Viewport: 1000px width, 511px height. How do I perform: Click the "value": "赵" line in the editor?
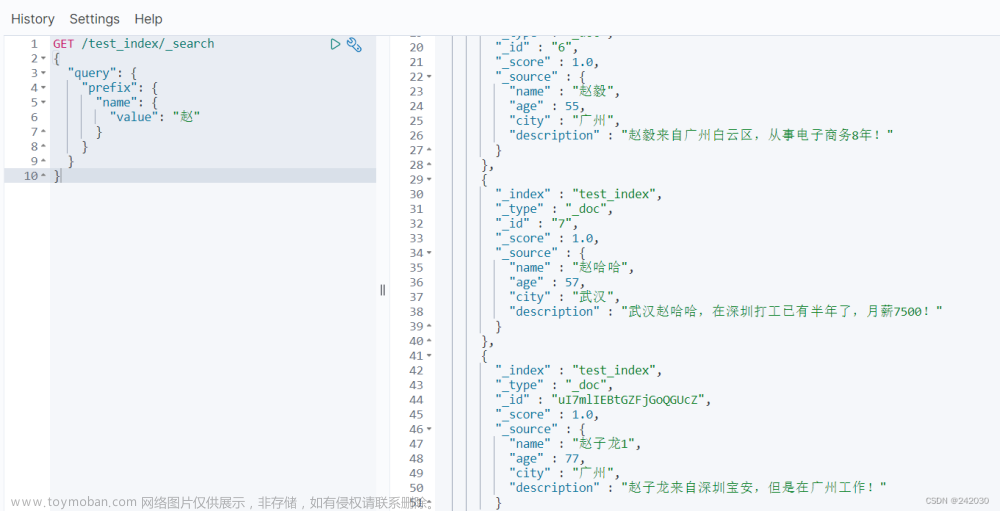click(155, 117)
